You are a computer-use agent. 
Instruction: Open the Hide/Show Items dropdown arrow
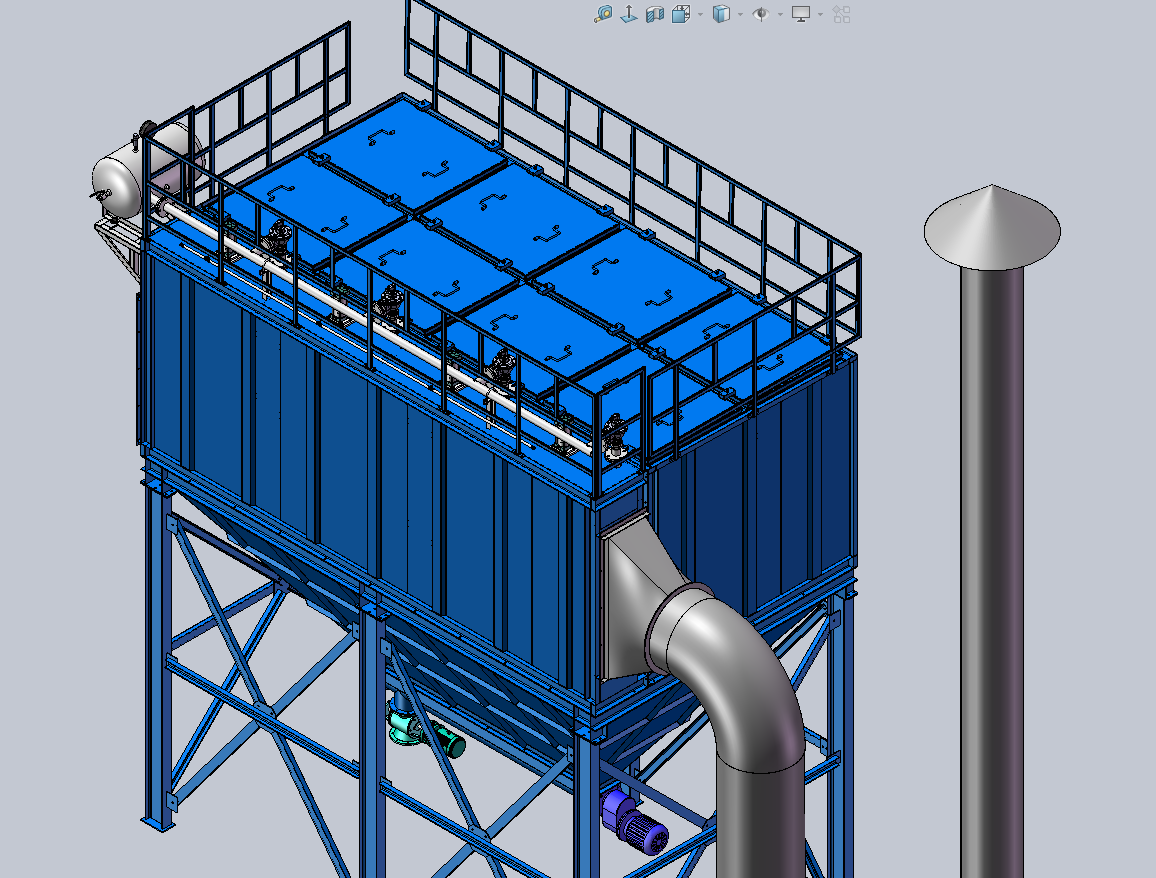(x=780, y=15)
